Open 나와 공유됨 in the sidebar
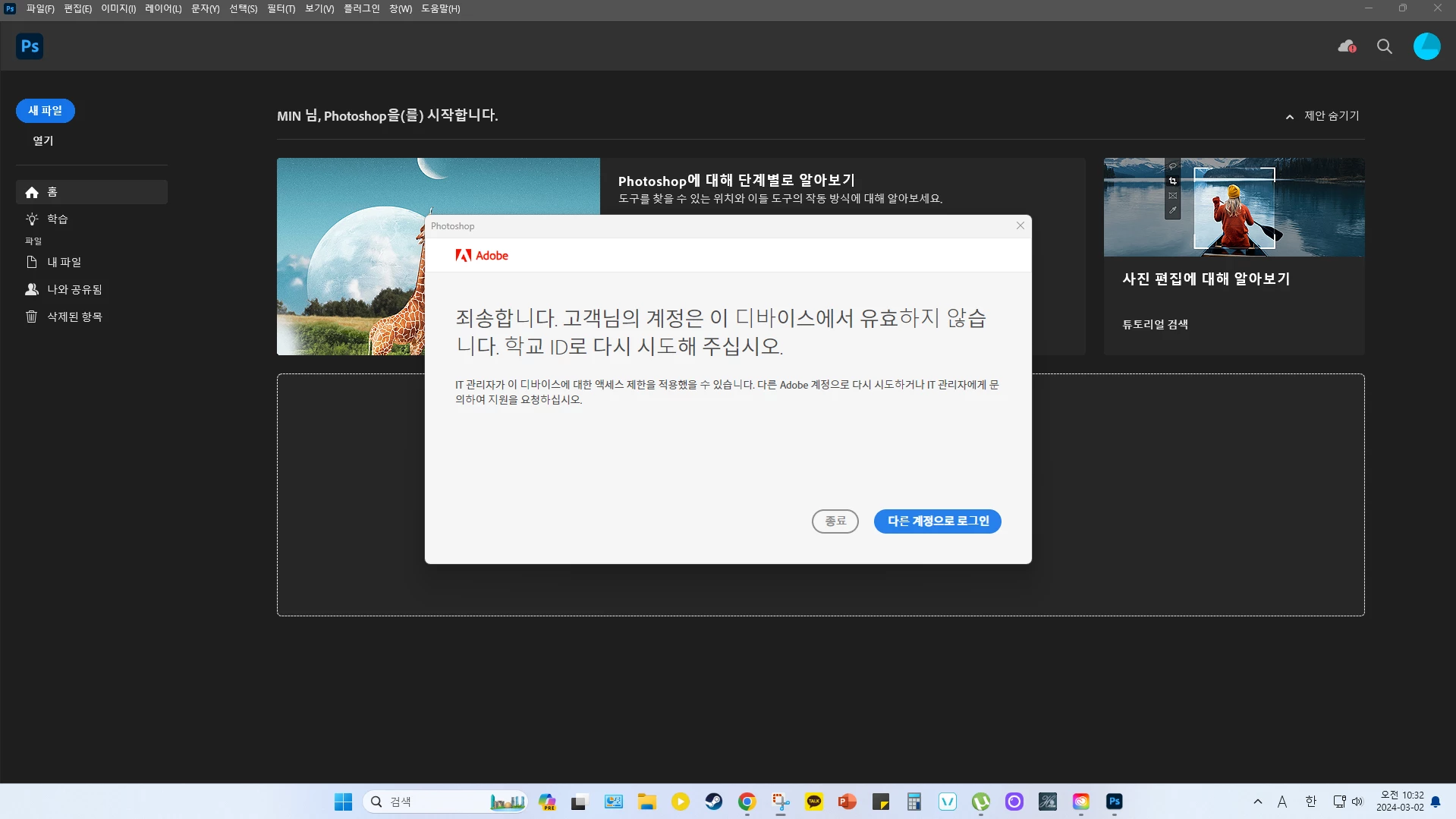 pyautogui.click(x=92, y=290)
